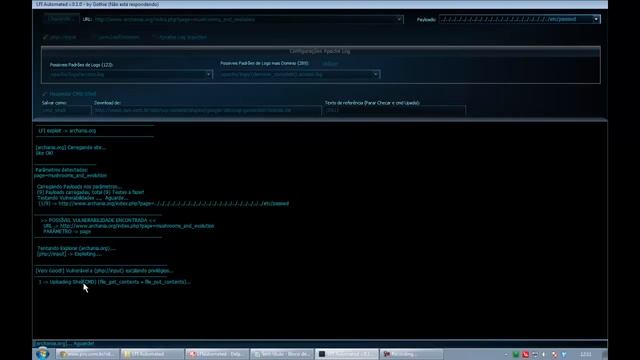Click the green system tray icon

pyautogui.click(x=516, y=355)
